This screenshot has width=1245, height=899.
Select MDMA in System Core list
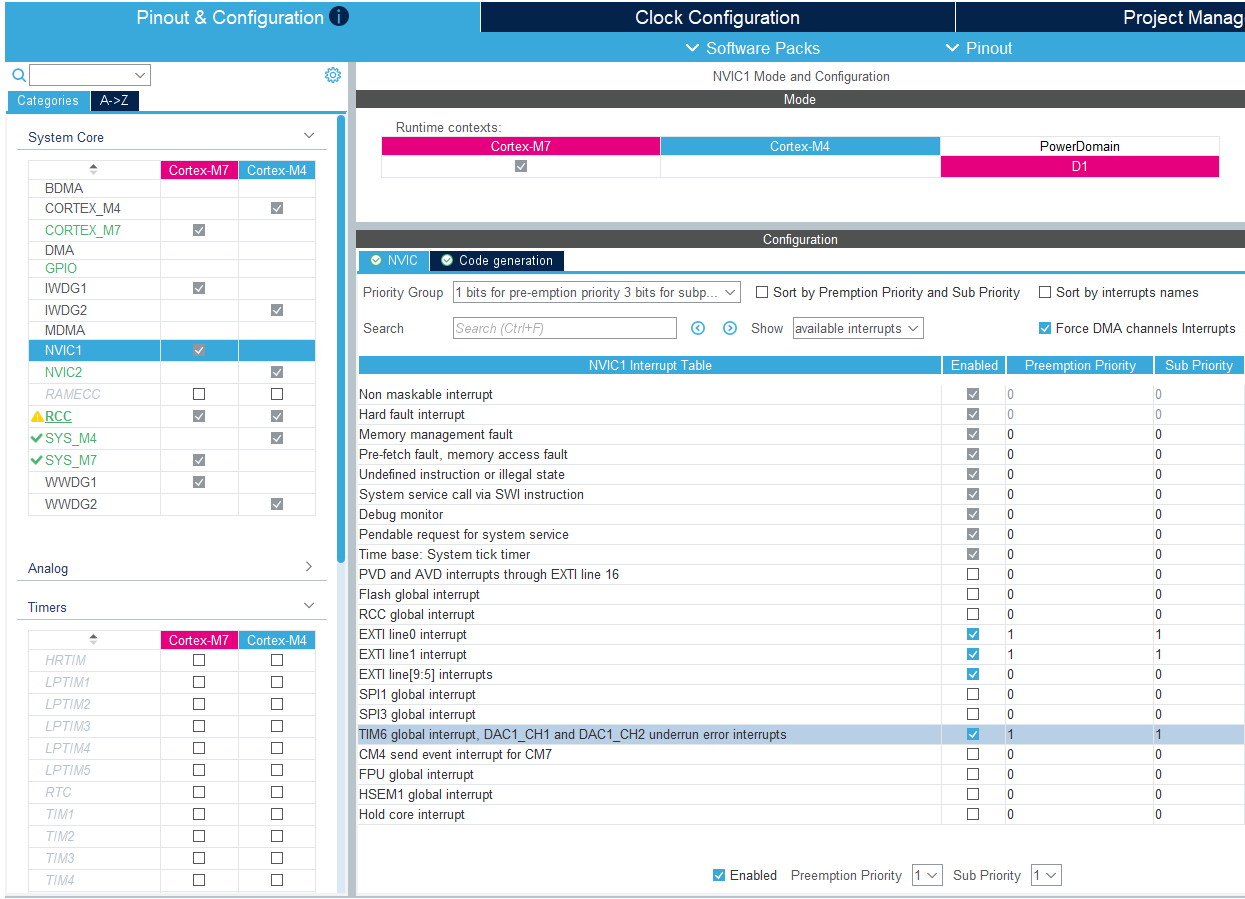pyautogui.click(x=65, y=330)
